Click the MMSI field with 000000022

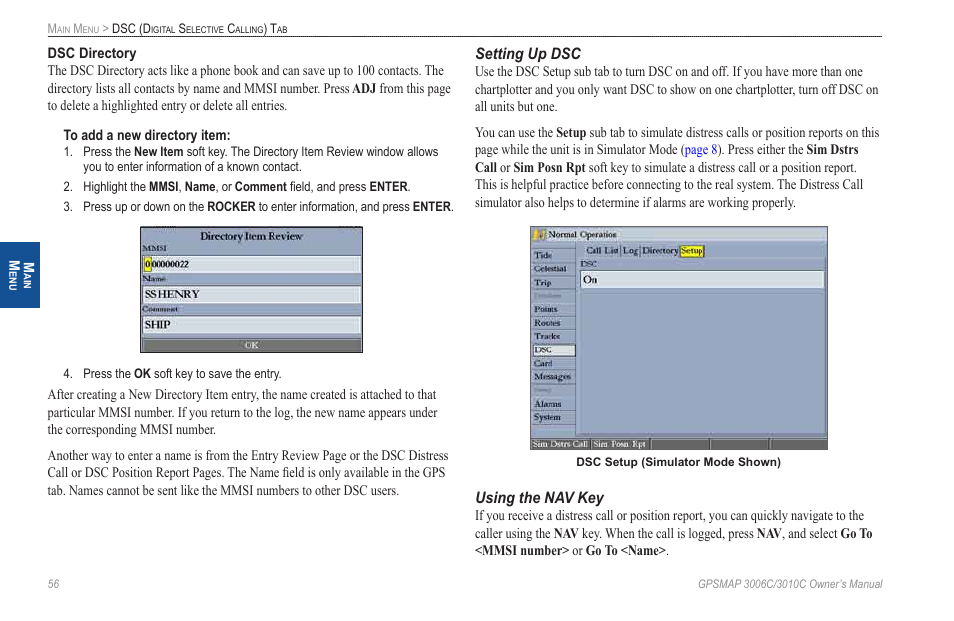click(x=251, y=265)
